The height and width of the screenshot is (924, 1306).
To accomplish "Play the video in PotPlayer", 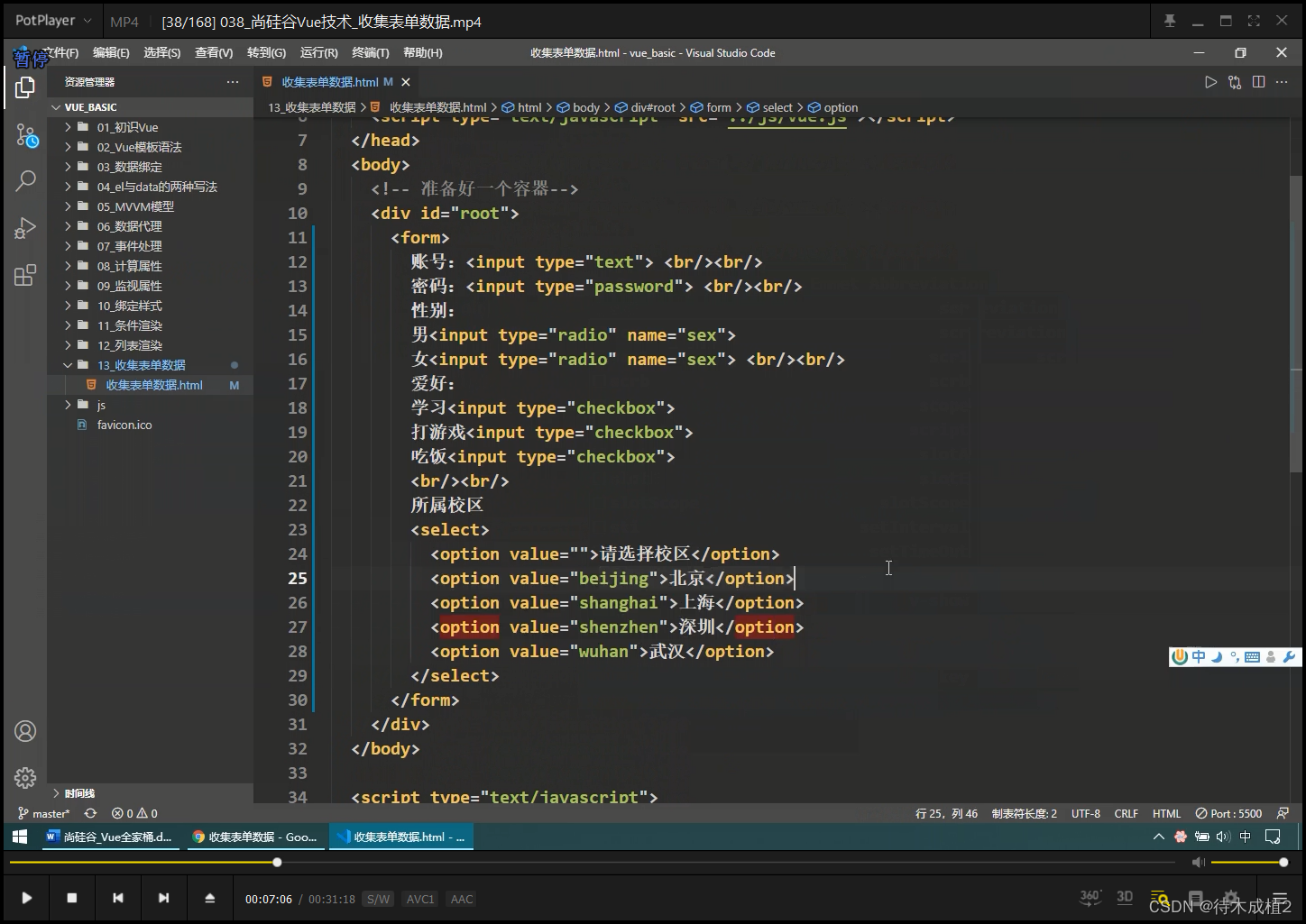I will point(27,898).
